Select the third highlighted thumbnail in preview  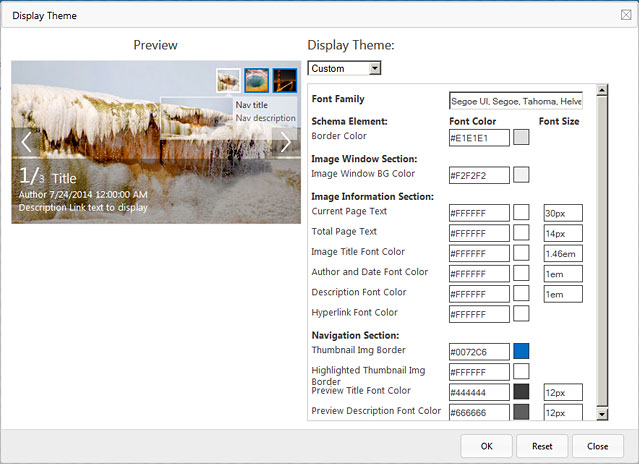284,80
